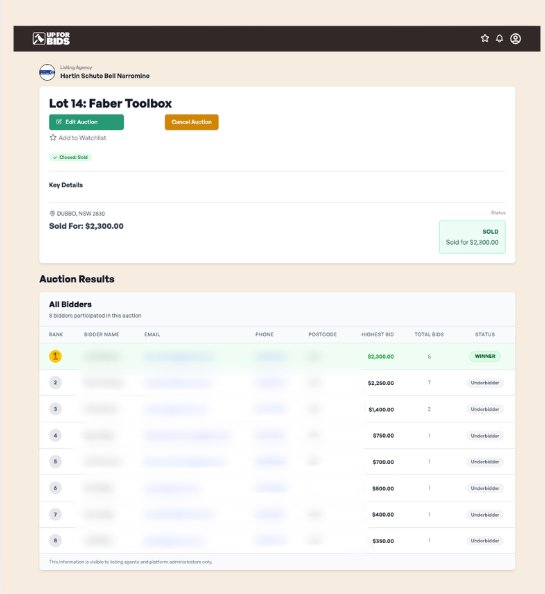The height and width of the screenshot is (594, 545).
Task: Click the rank 4 badge
Action: click(x=55, y=436)
